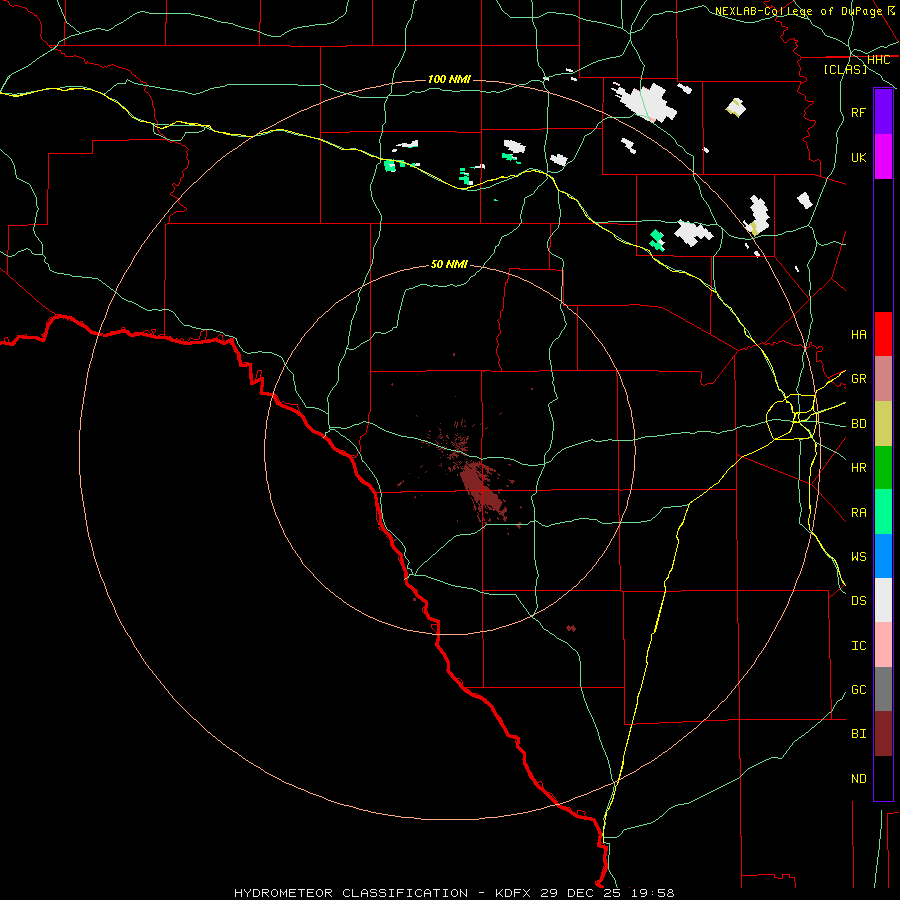The width and height of the screenshot is (900, 900).
Task: Click the HR green legend swatch
Action: [883, 468]
